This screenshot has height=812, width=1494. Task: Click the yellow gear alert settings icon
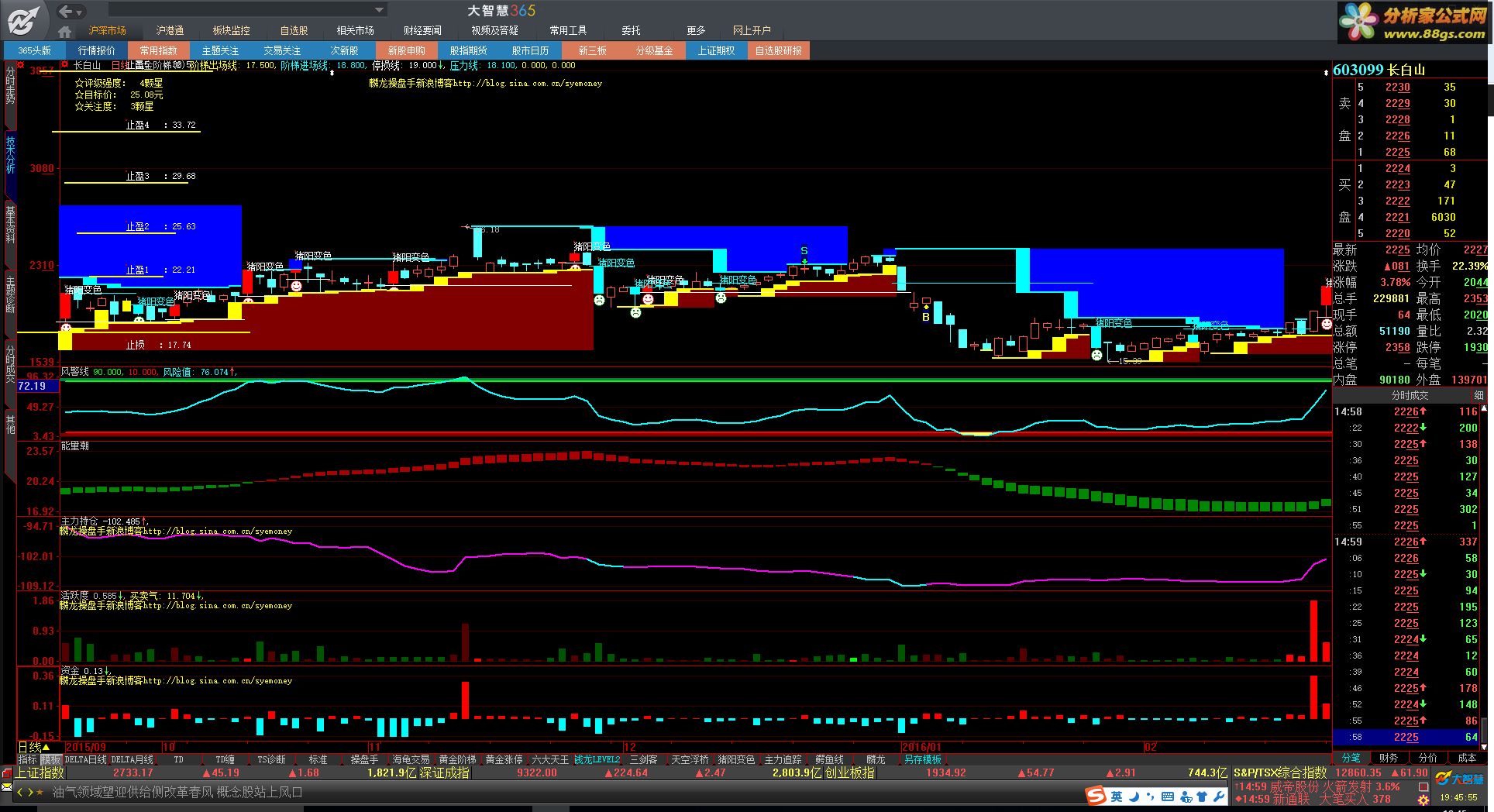point(1423,800)
